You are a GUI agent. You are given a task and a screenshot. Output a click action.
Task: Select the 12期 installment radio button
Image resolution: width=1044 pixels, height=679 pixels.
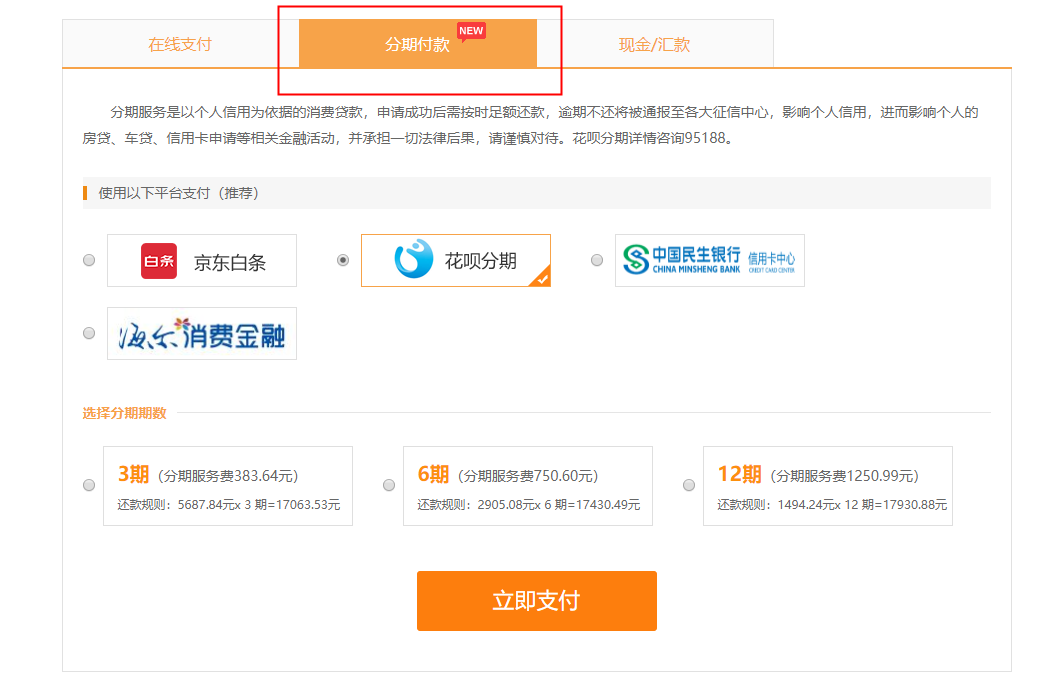click(688, 485)
